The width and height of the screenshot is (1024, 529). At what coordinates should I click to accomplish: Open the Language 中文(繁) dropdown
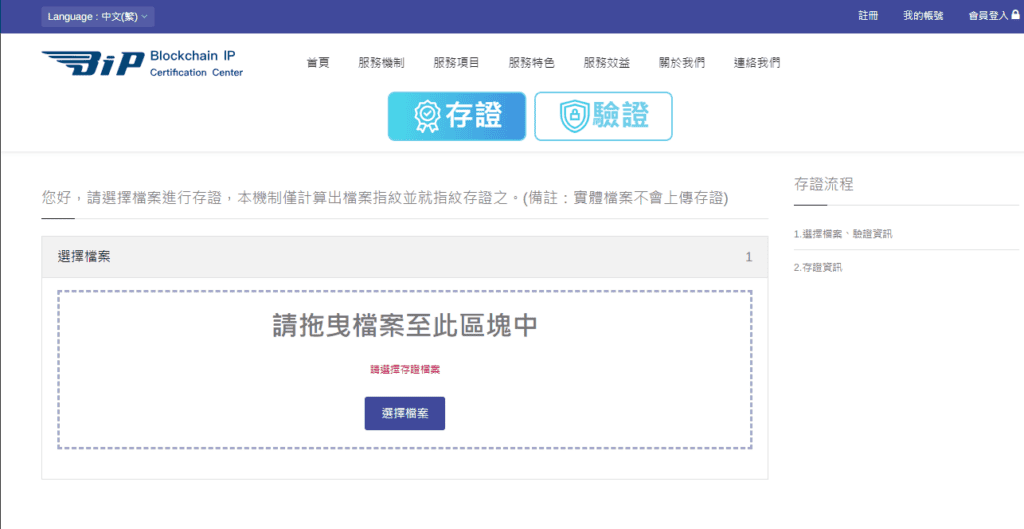point(98,17)
